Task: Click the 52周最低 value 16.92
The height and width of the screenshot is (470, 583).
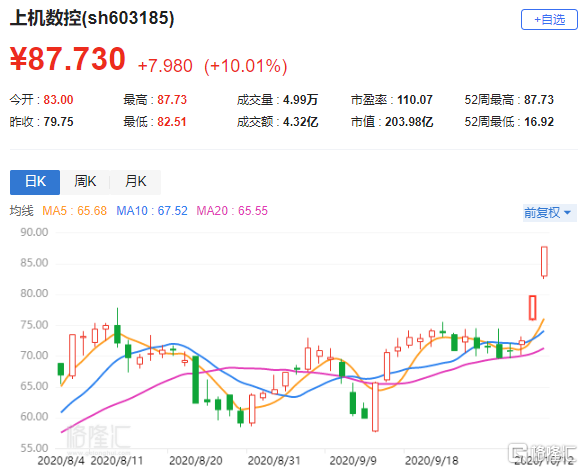Action: click(x=539, y=122)
